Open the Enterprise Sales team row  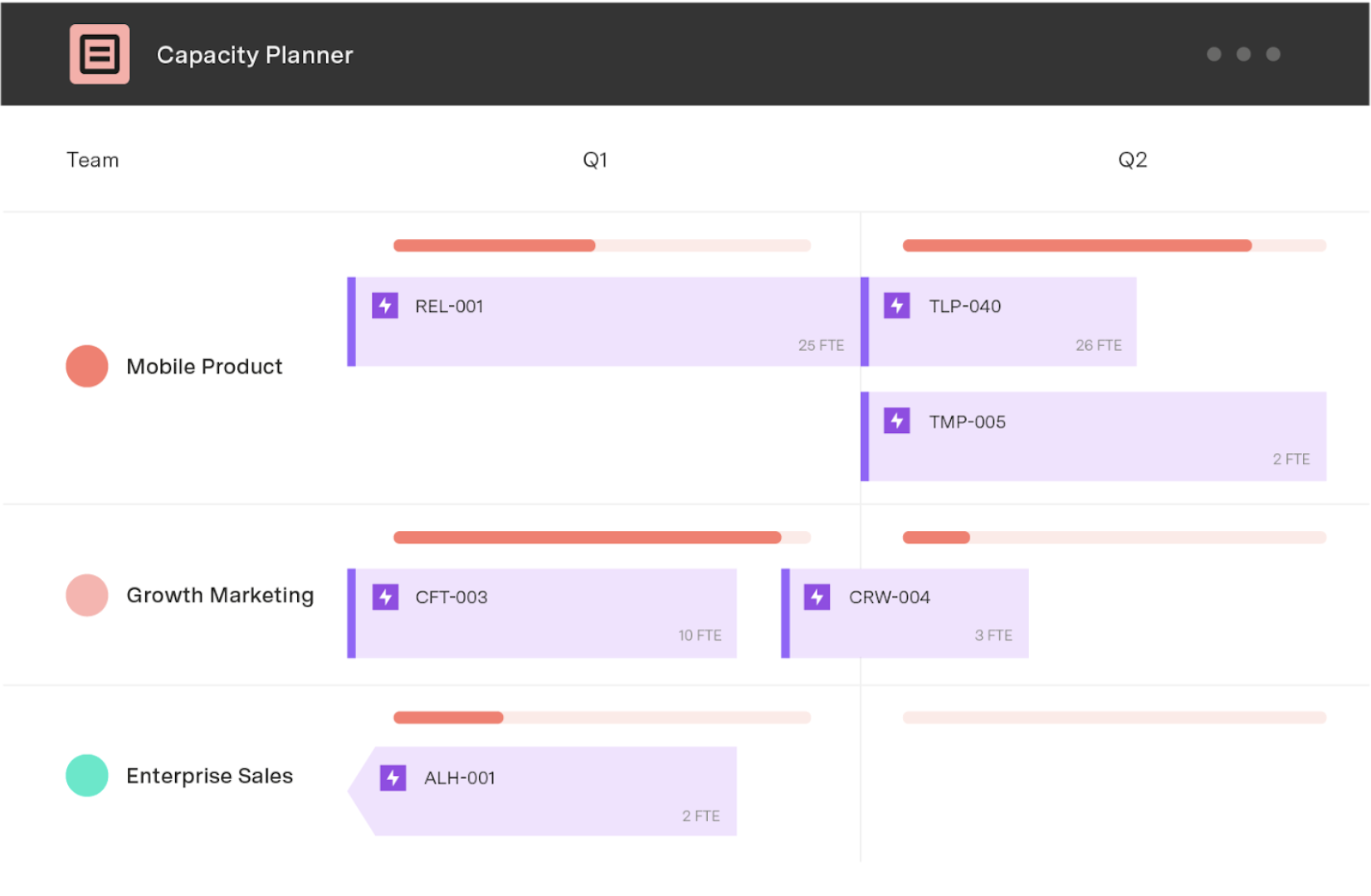click(209, 776)
